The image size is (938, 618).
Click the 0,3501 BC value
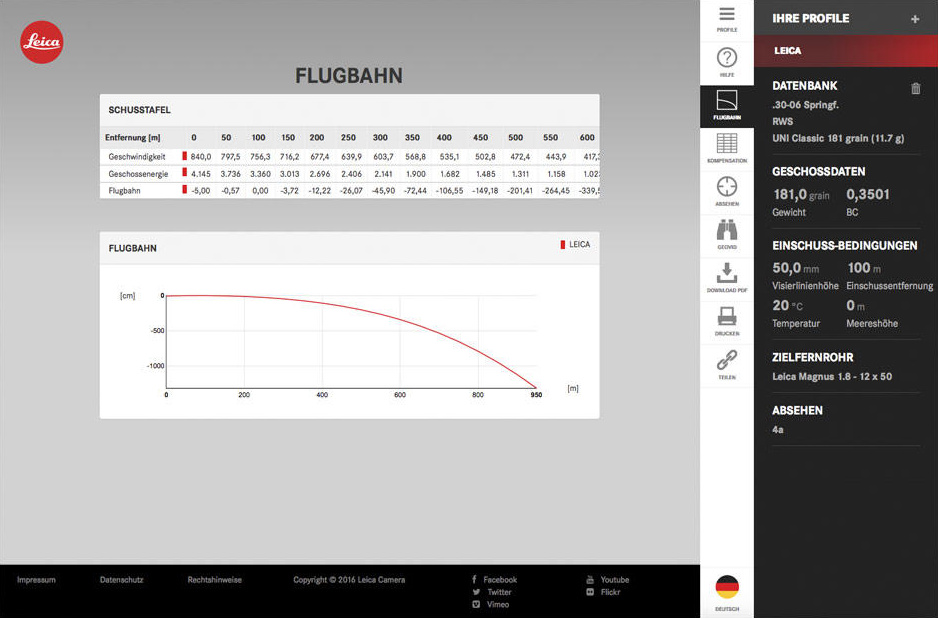868,194
